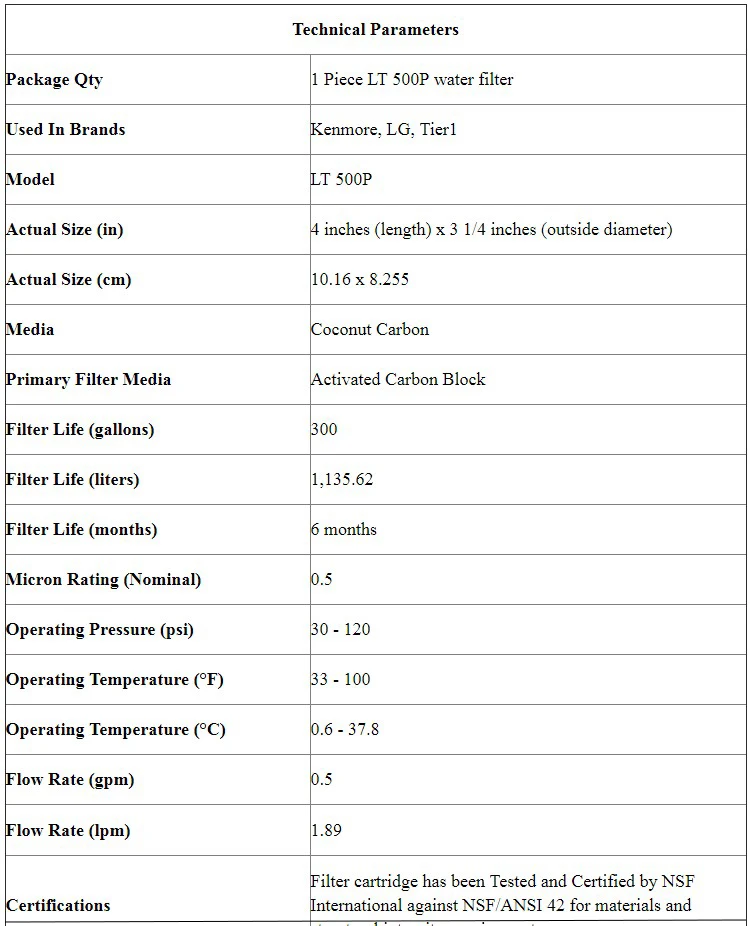The width and height of the screenshot is (750, 926).
Task: Click the Package Qty row label
Action: point(54,79)
